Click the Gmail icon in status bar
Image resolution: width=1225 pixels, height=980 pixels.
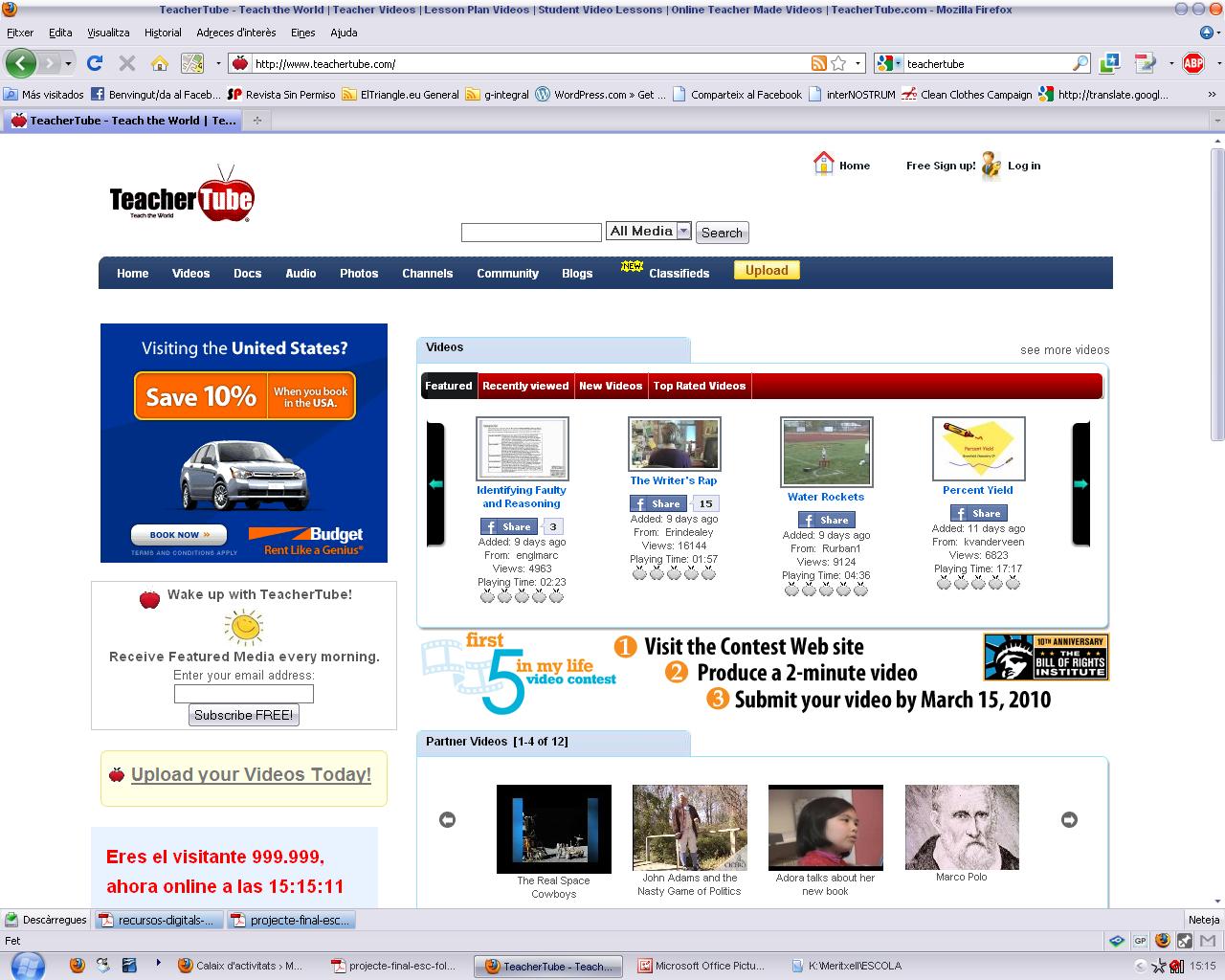click(x=1209, y=941)
